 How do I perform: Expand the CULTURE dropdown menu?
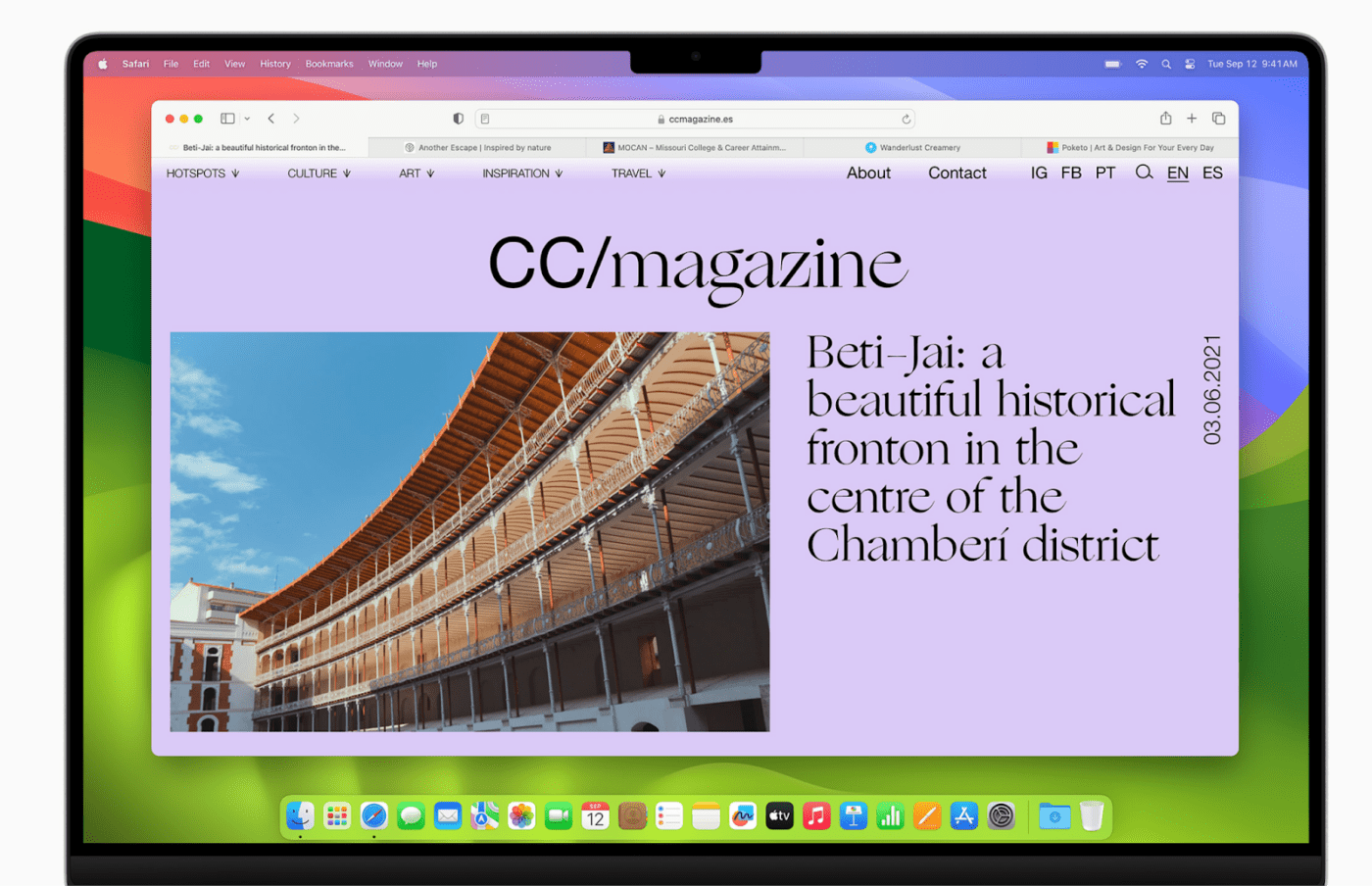click(x=319, y=173)
